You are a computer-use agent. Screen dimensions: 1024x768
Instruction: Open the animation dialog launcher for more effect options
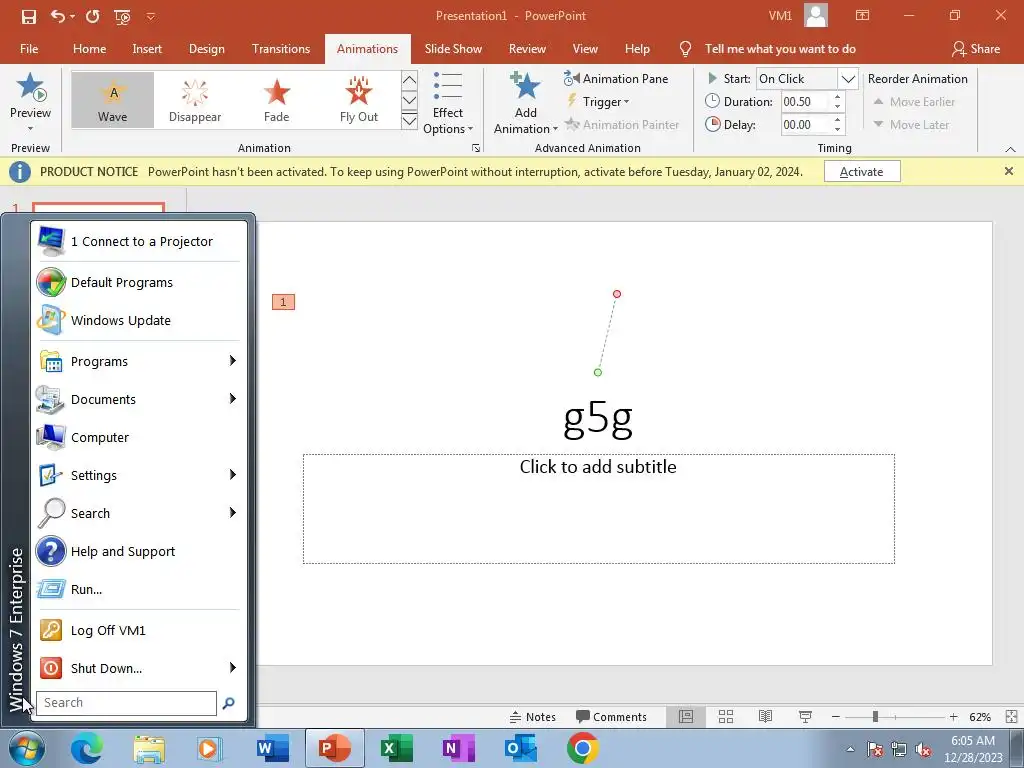point(476,148)
